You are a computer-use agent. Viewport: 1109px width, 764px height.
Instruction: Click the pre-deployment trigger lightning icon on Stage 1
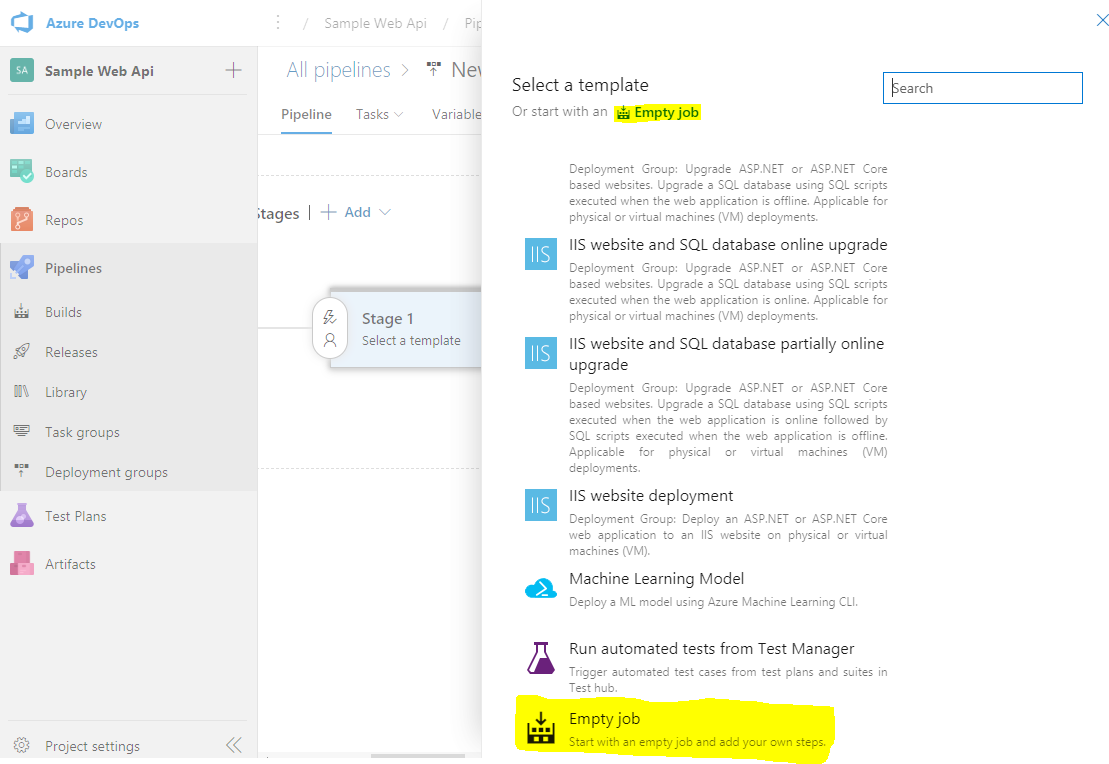(330, 317)
